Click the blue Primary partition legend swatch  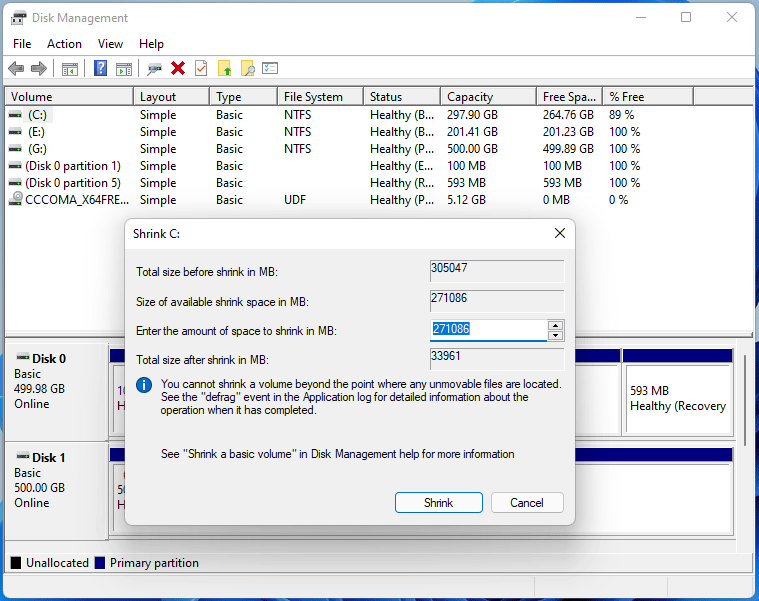click(100, 563)
